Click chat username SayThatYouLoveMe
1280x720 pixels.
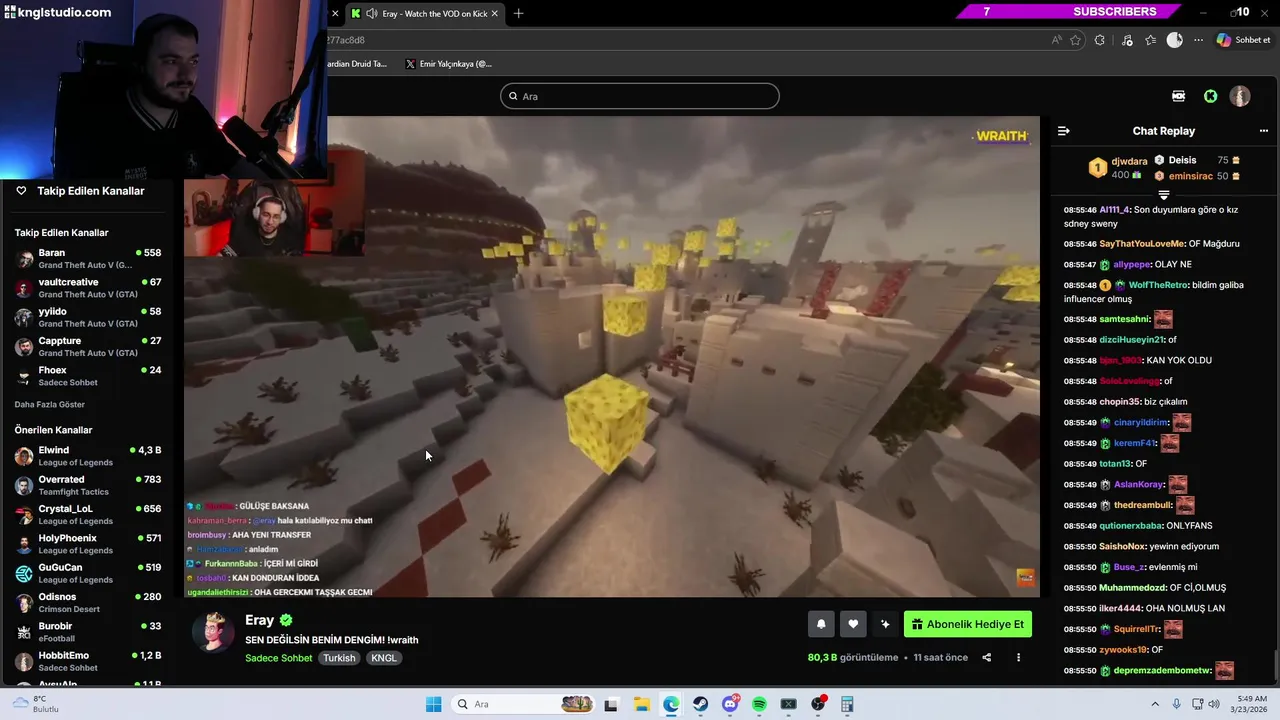click(x=1142, y=244)
